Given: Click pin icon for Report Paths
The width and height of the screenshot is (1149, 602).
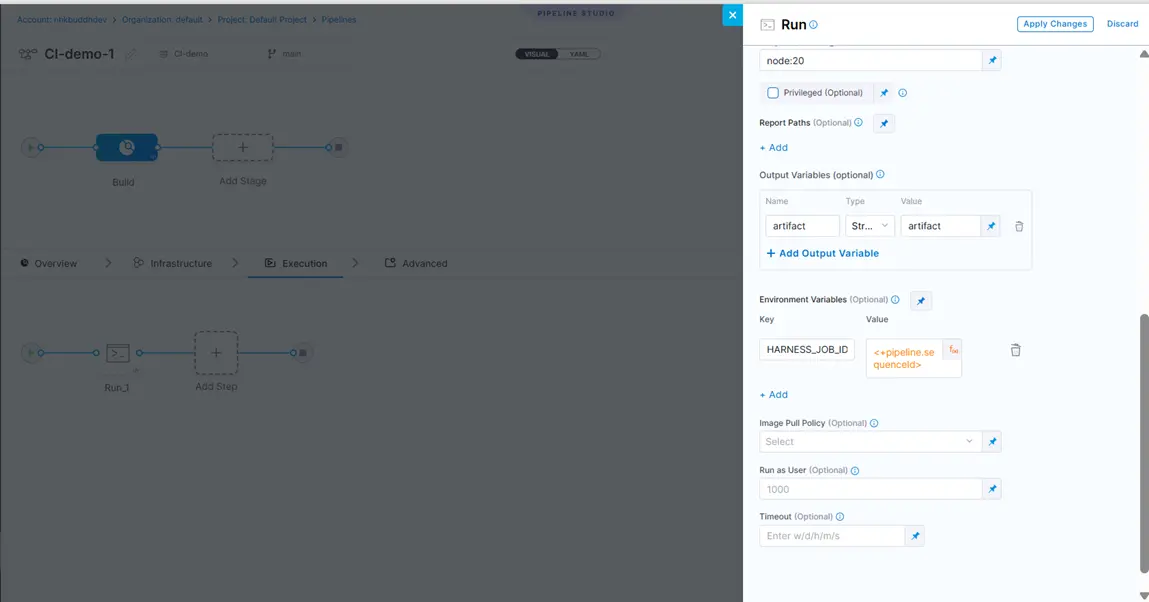Looking at the screenshot, I should (884, 124).
